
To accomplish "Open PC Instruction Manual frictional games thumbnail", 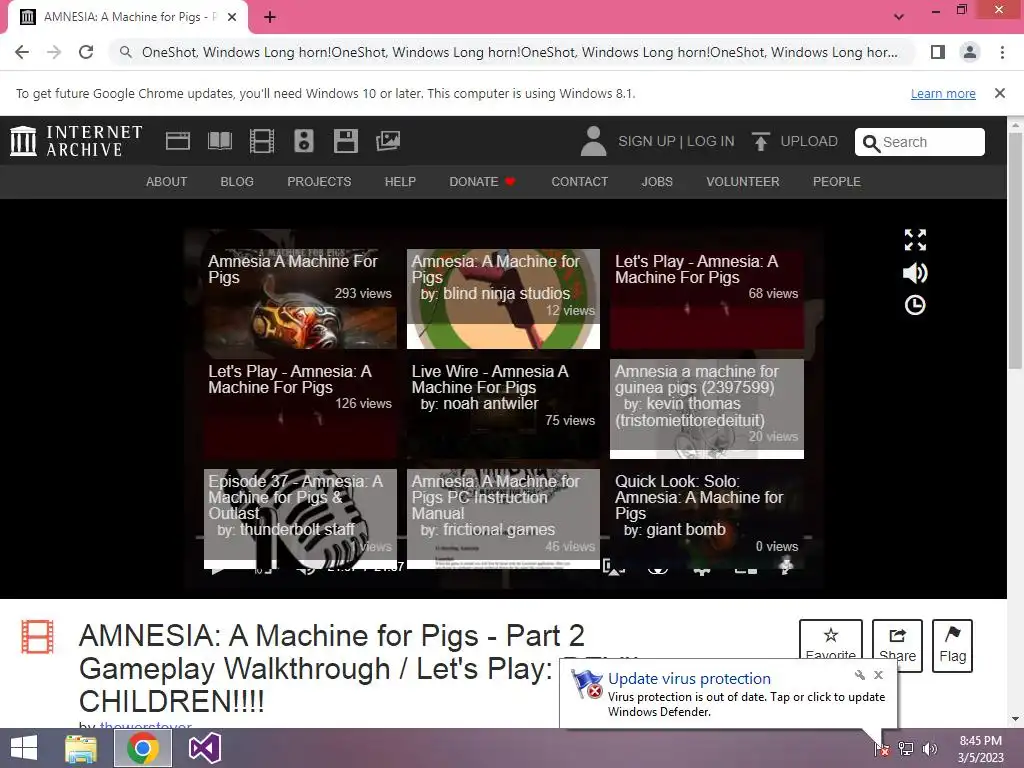I will (503, 519).
